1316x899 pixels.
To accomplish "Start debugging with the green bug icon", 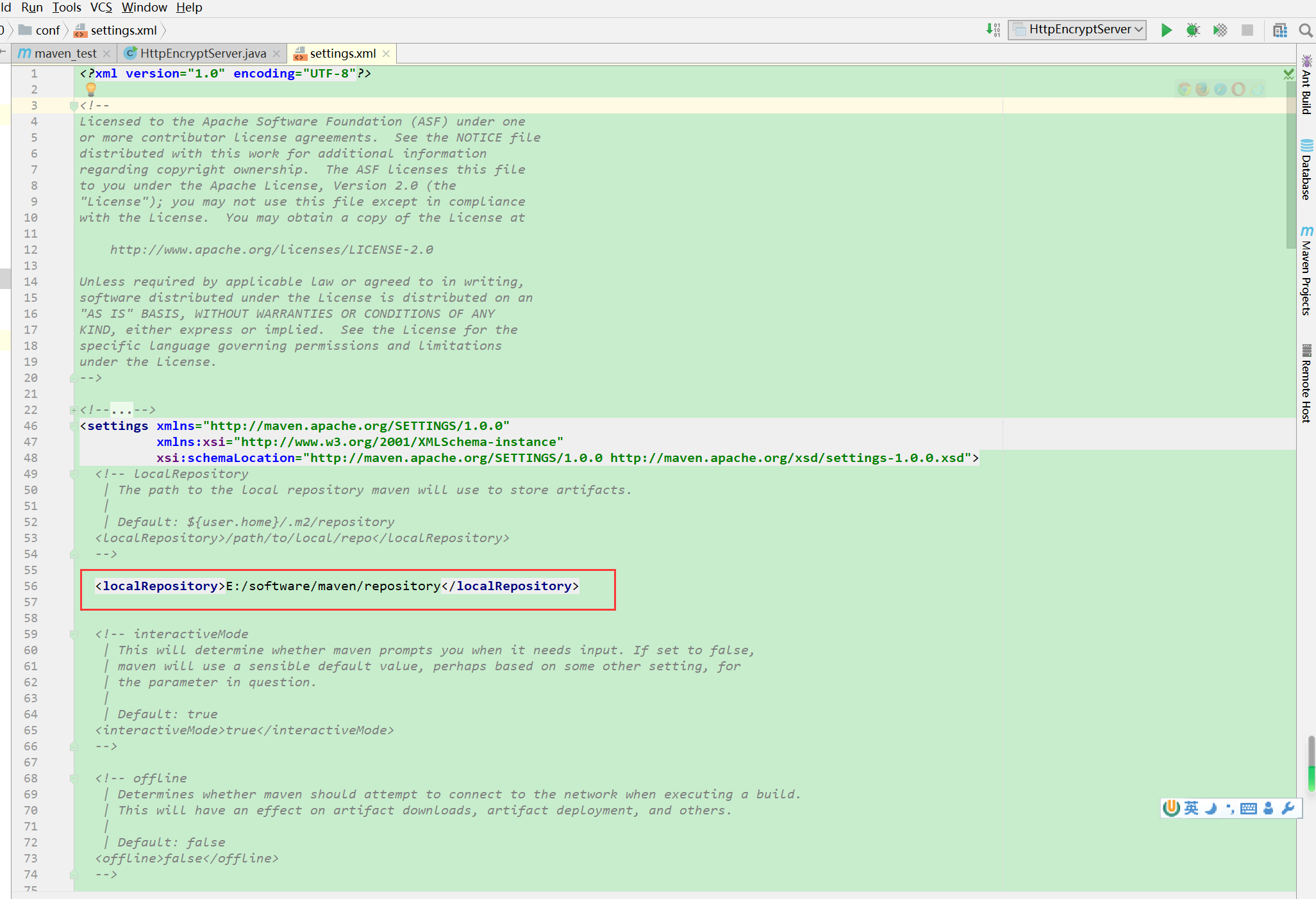I will pos(1192,30).
